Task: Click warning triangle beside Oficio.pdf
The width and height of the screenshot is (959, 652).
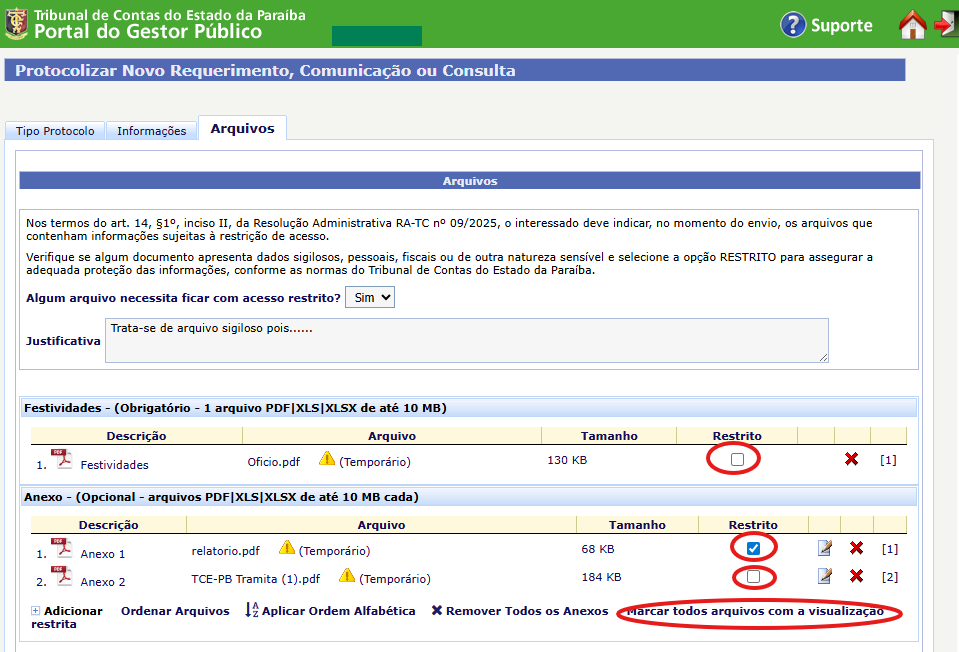Action: point(327,458)
